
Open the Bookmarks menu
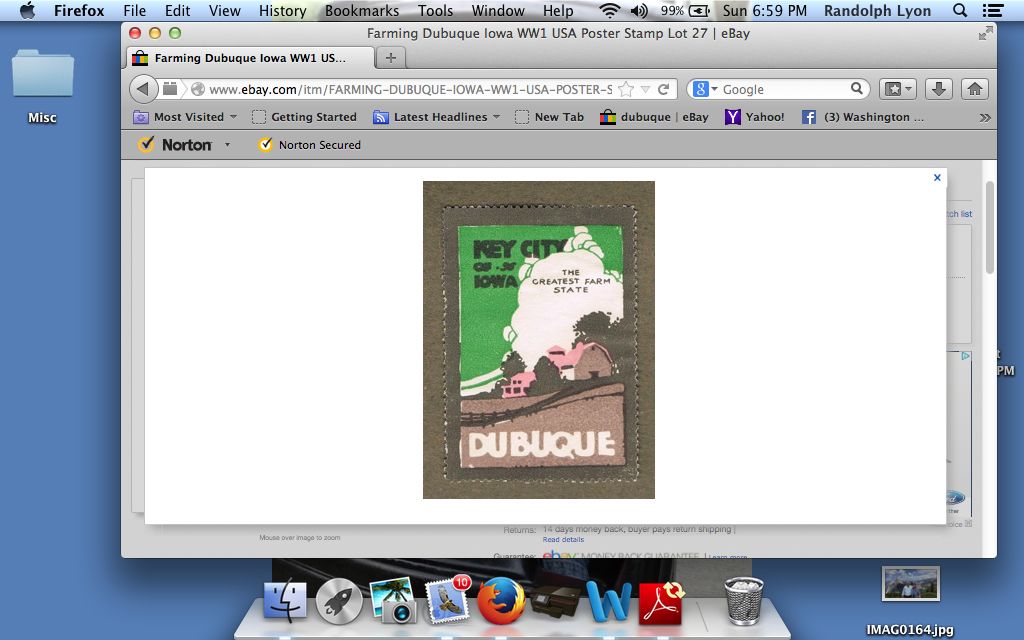coord(361,11)
